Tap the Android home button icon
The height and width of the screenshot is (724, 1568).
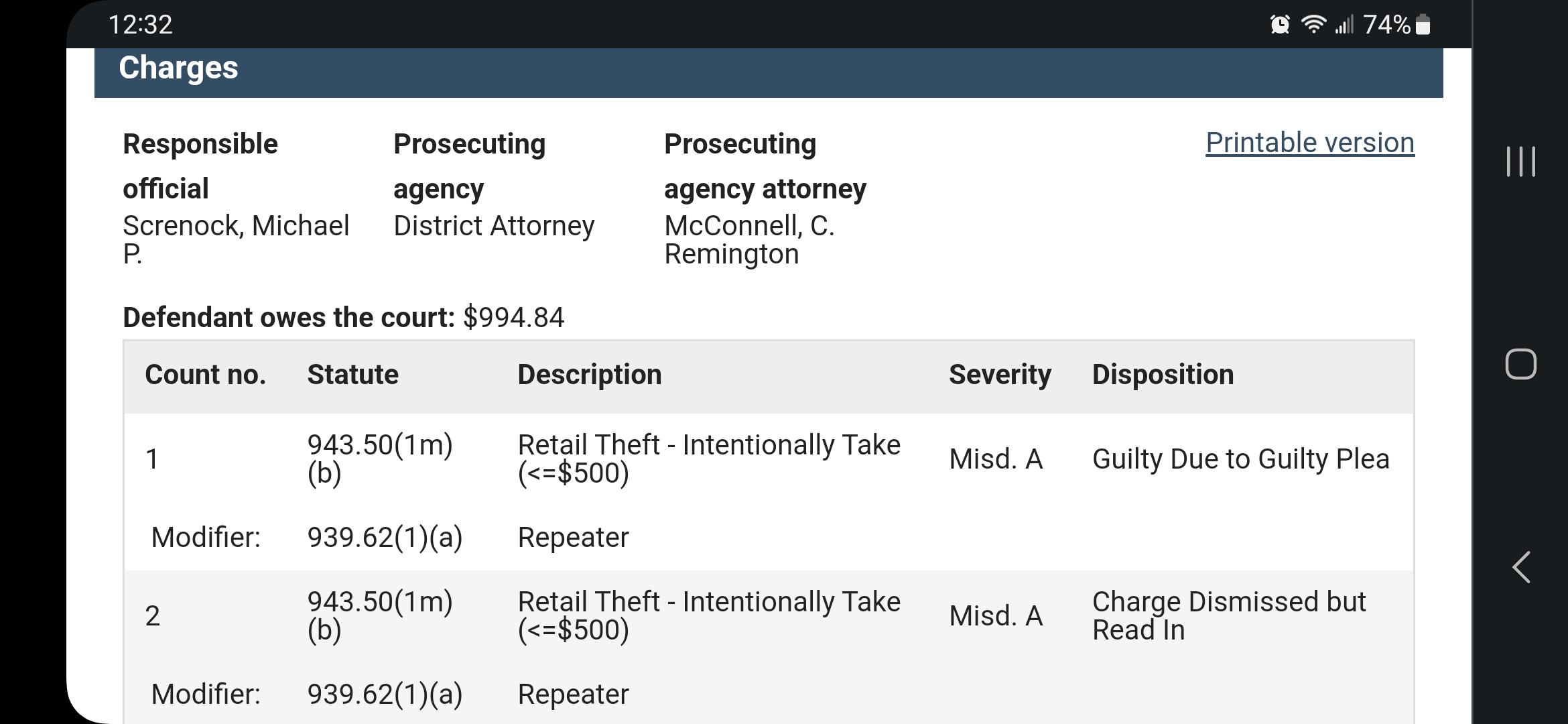[x=1520, y=364]
